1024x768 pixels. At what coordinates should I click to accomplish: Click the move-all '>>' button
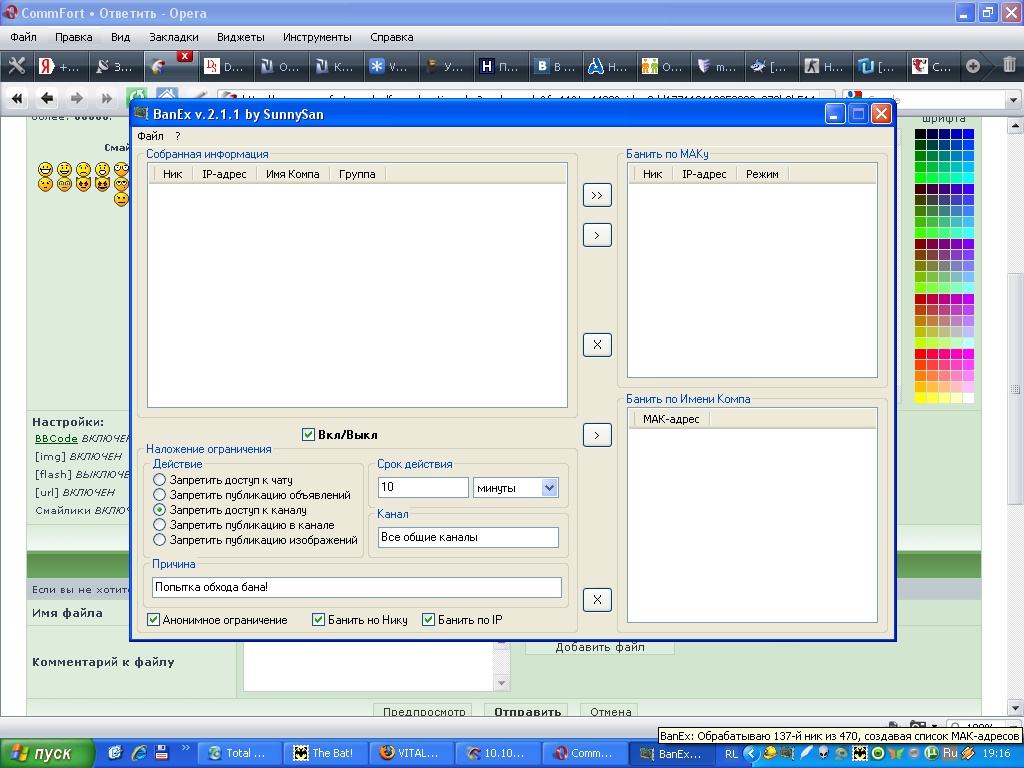(597, 196)
